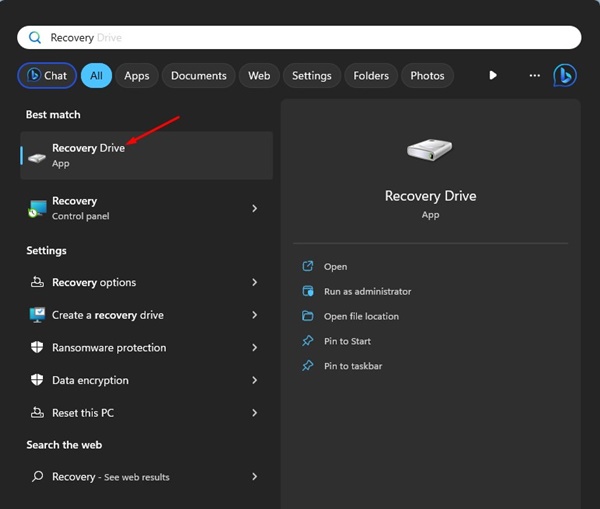This screenshot has height=509, width=600.
Task: Click the three-dots more options icon
Action: point(534,75)
